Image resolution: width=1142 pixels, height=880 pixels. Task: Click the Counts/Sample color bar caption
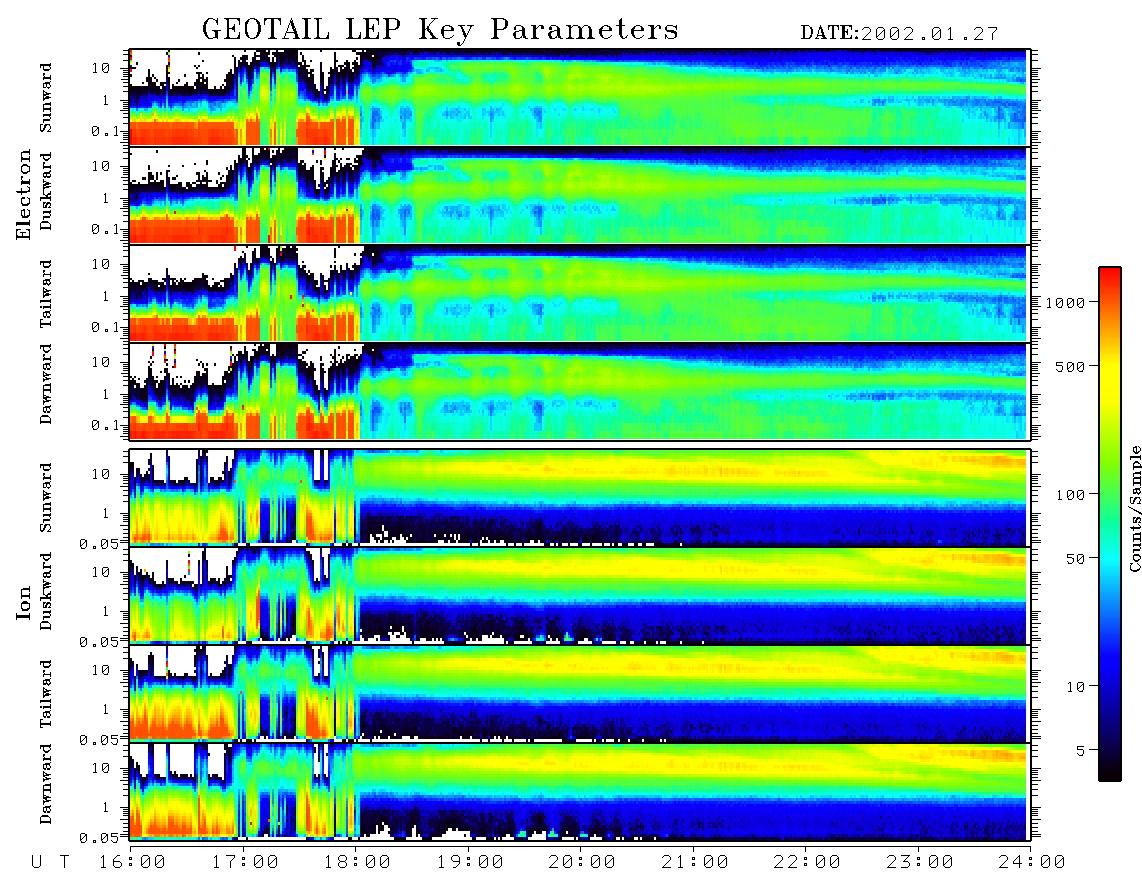point(1134,508)
